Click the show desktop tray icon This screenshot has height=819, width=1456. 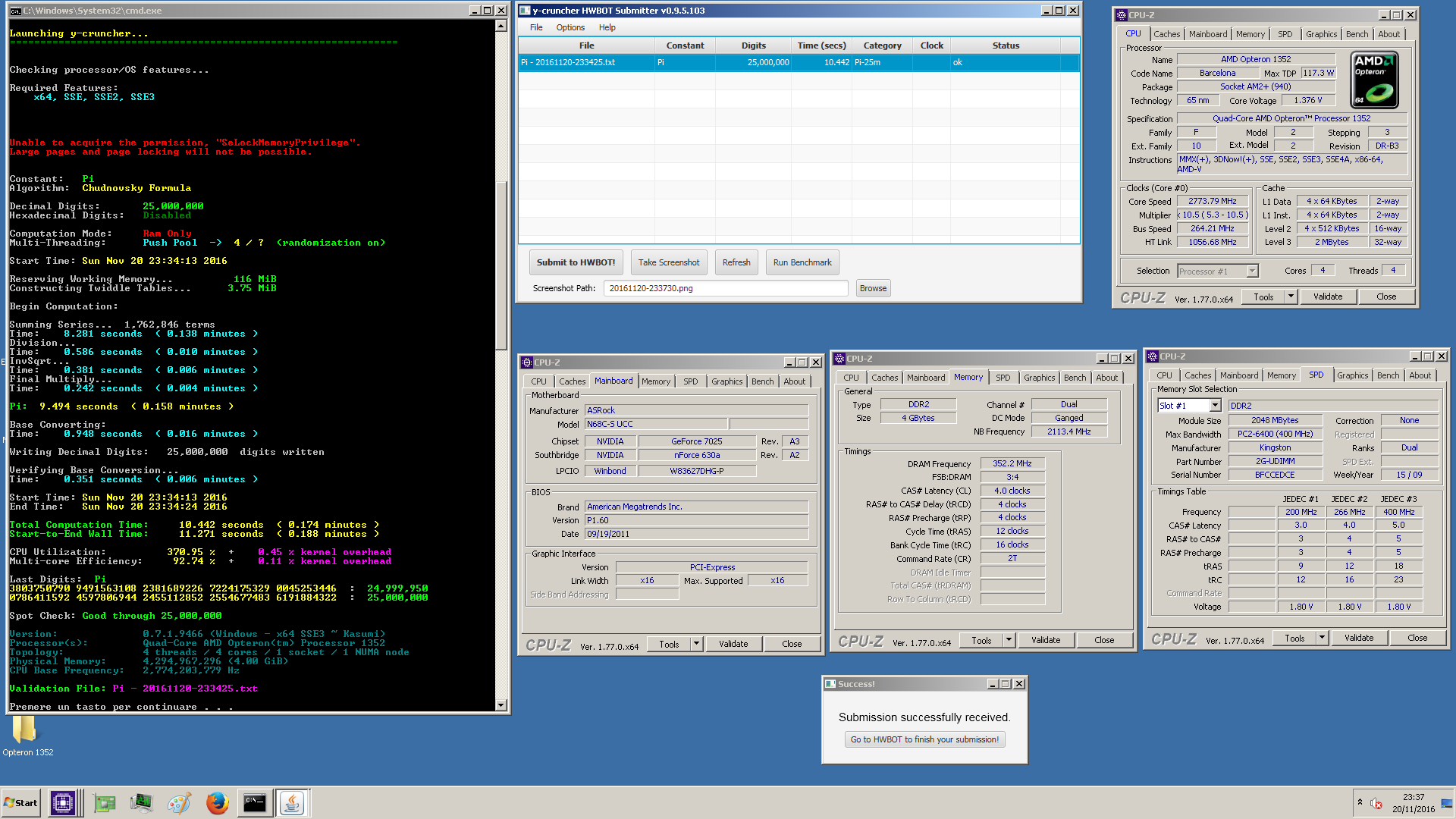1446,803
